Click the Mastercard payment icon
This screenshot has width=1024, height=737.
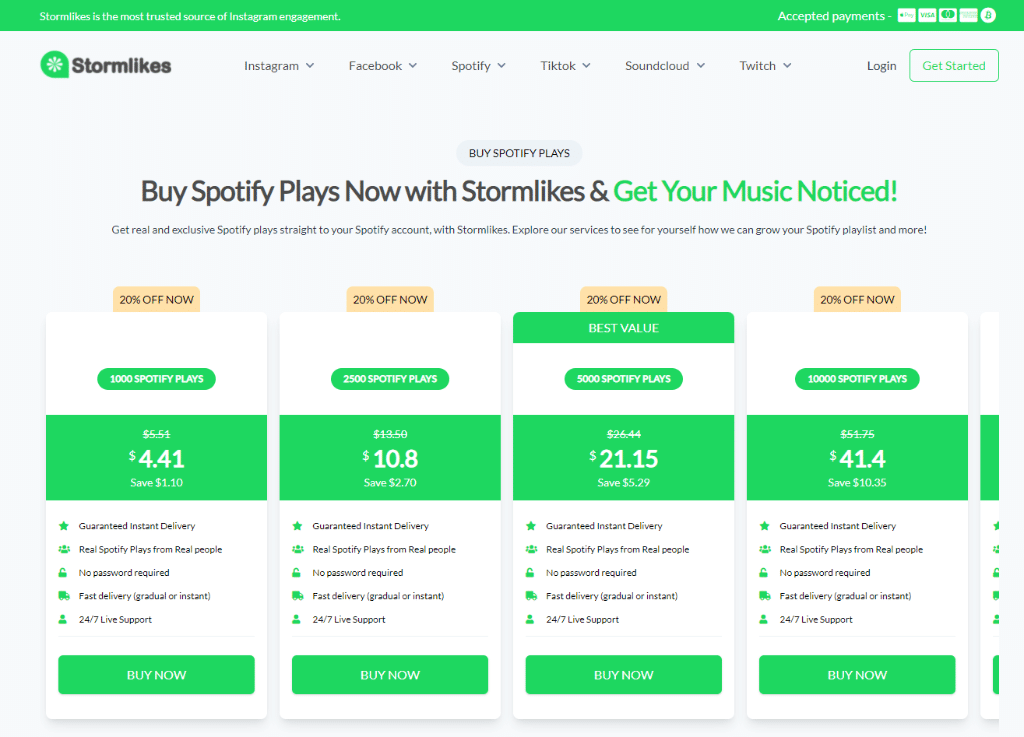[948, 16]
